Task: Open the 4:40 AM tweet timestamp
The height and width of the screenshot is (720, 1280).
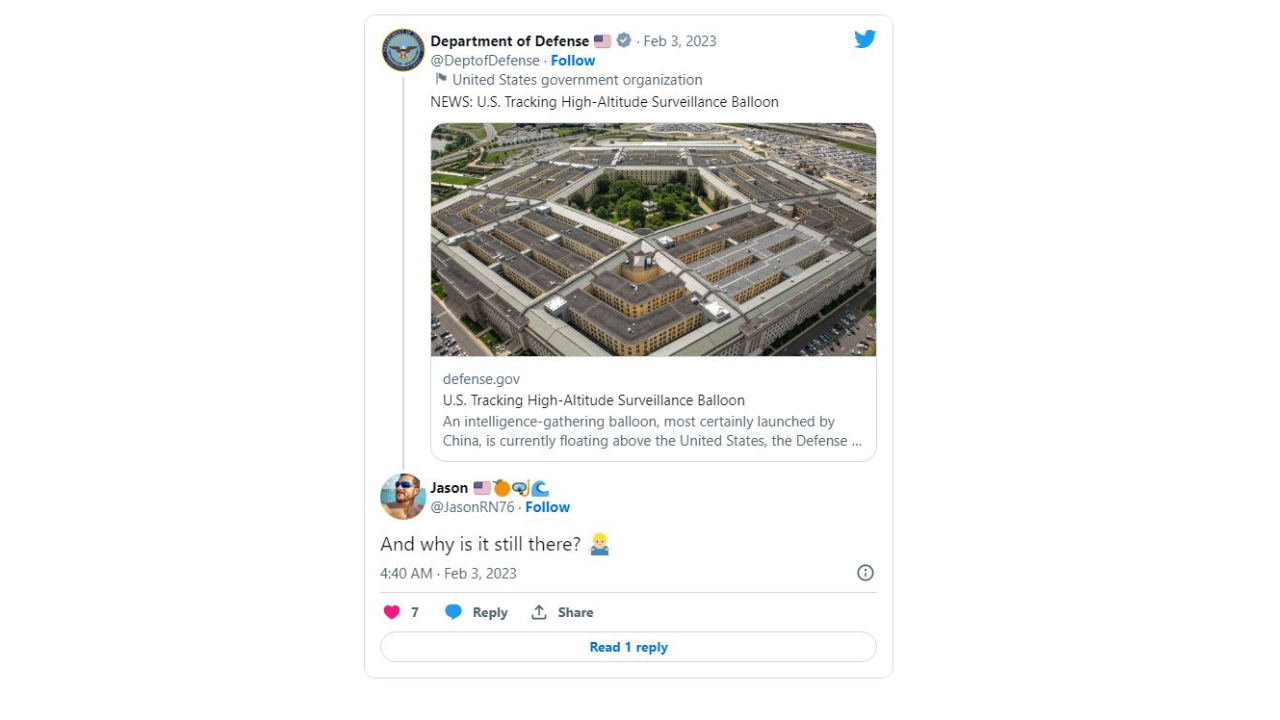Action: pyautogui.click(x=448, y=573)
